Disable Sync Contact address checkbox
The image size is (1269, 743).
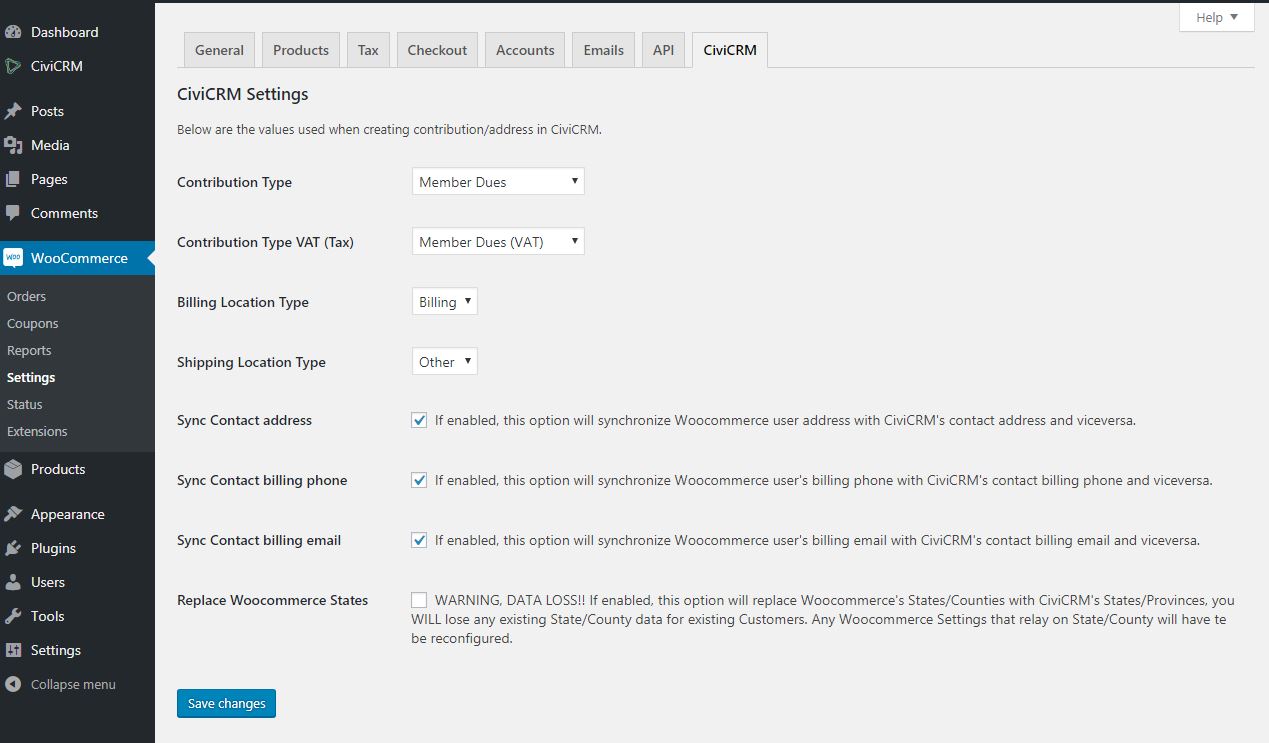[419, 420]
